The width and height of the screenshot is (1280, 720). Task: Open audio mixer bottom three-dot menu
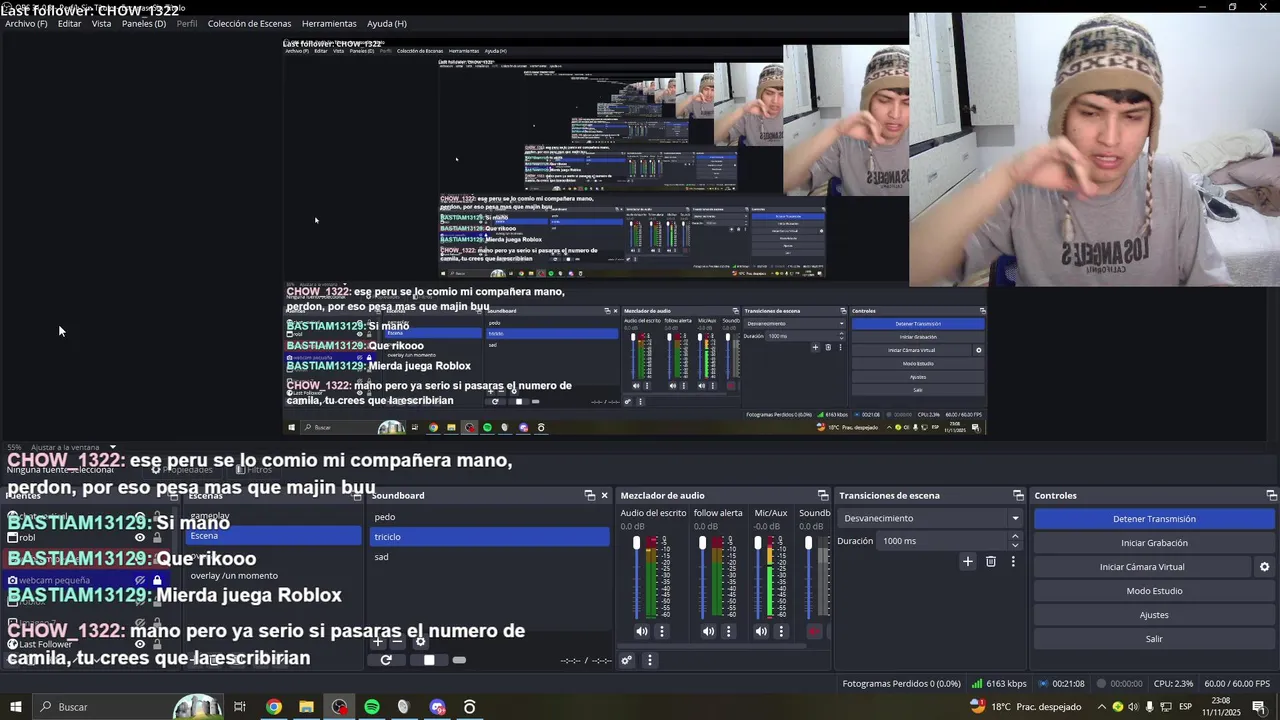pyautogui.click(x=649, y=660)
